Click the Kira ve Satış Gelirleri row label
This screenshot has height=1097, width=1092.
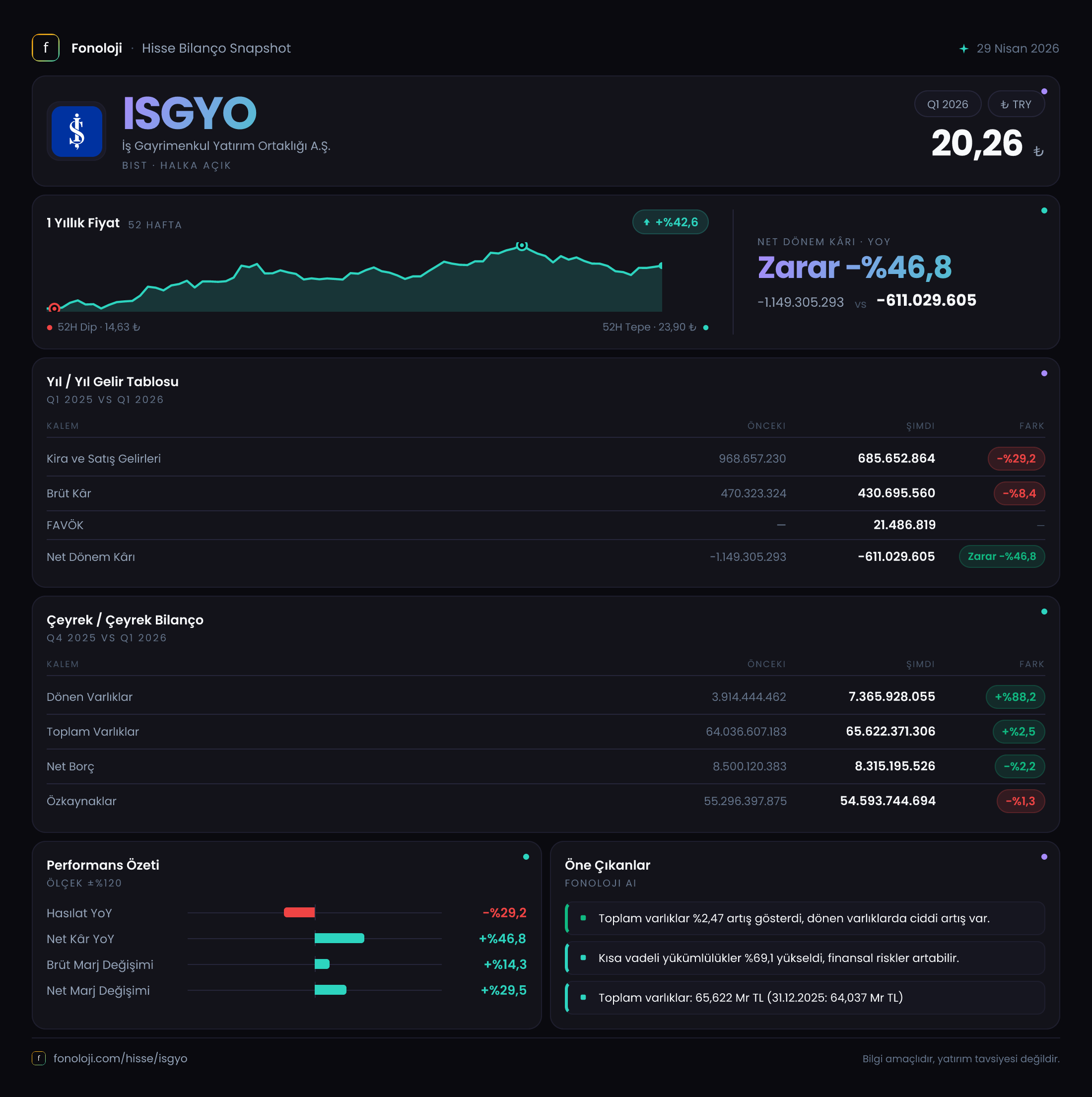(104, 459)
